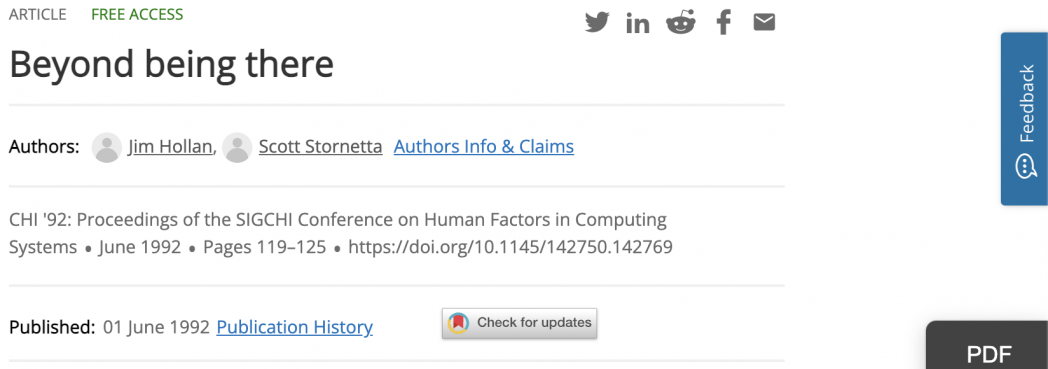Open Authors Info & Claims
This screenshot has height=369, width=1048.
tap(484, 146)
